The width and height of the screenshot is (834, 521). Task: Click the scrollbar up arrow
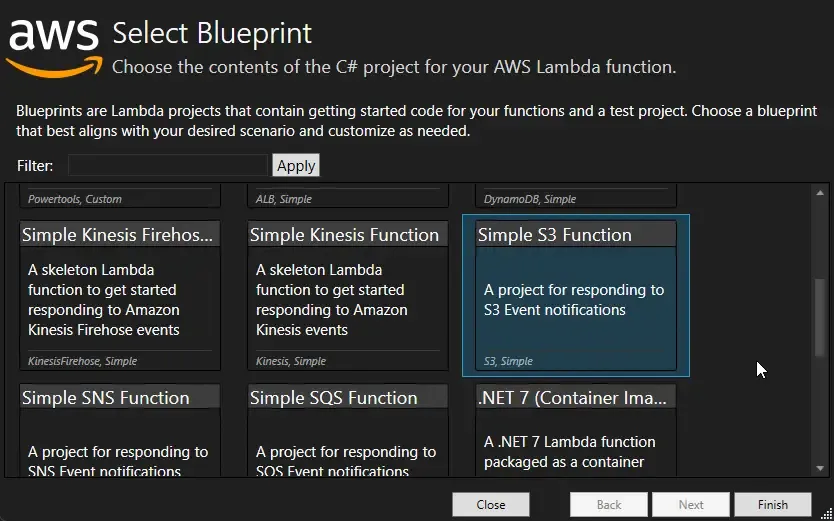820,193
